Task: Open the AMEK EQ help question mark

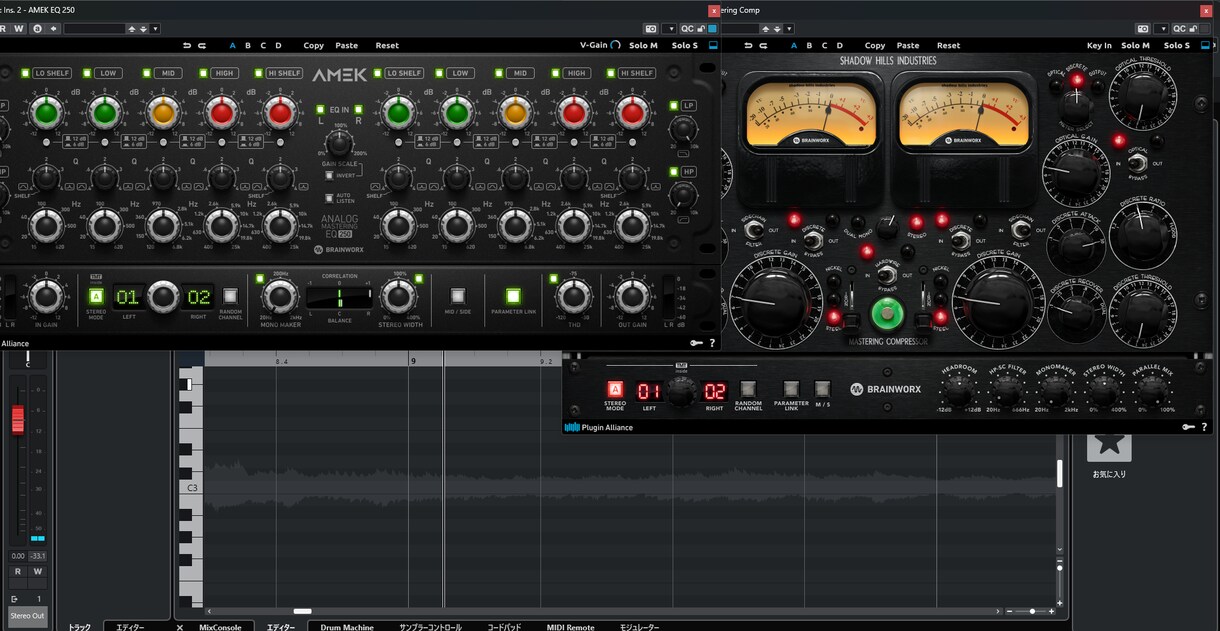Action: (x=712, y=343)
